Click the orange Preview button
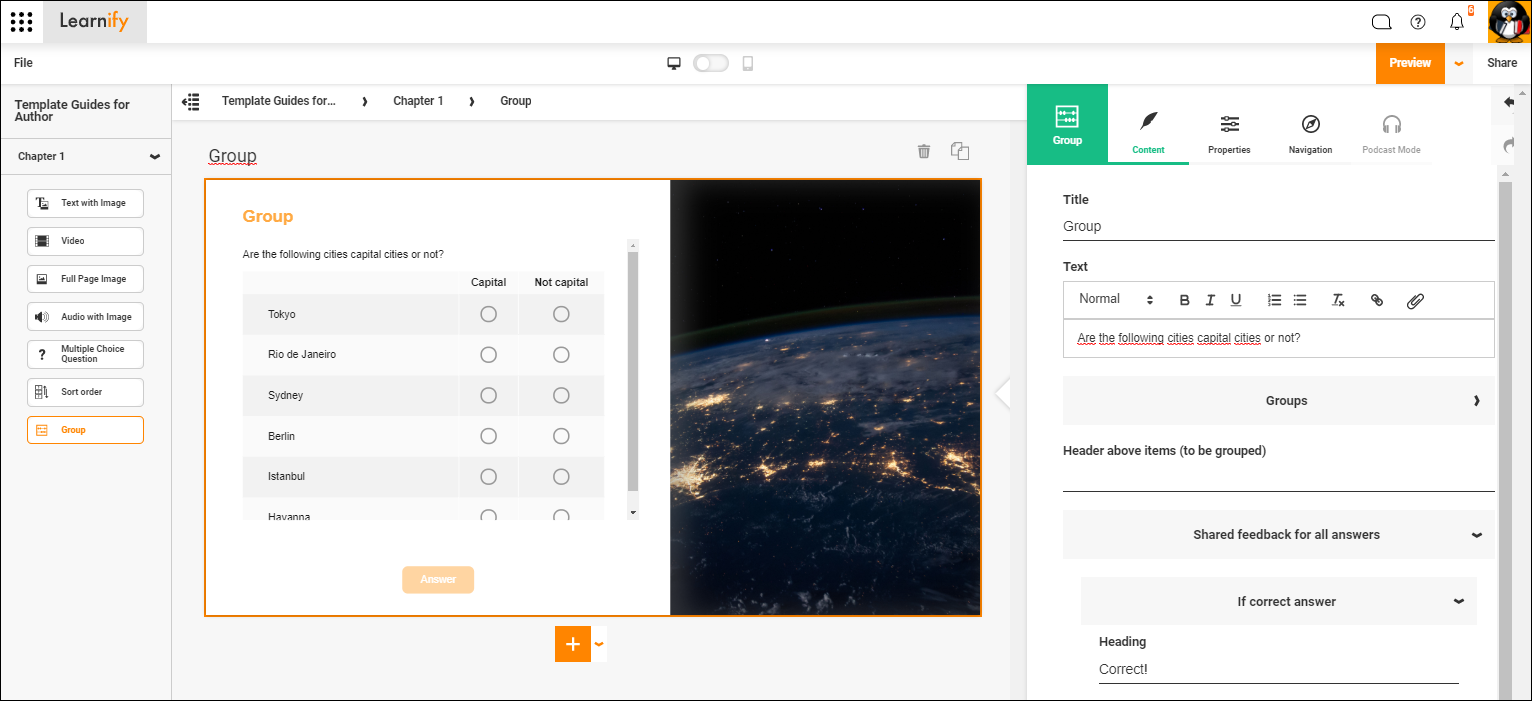1532x701 pixels. click(x=1410, y=62)
